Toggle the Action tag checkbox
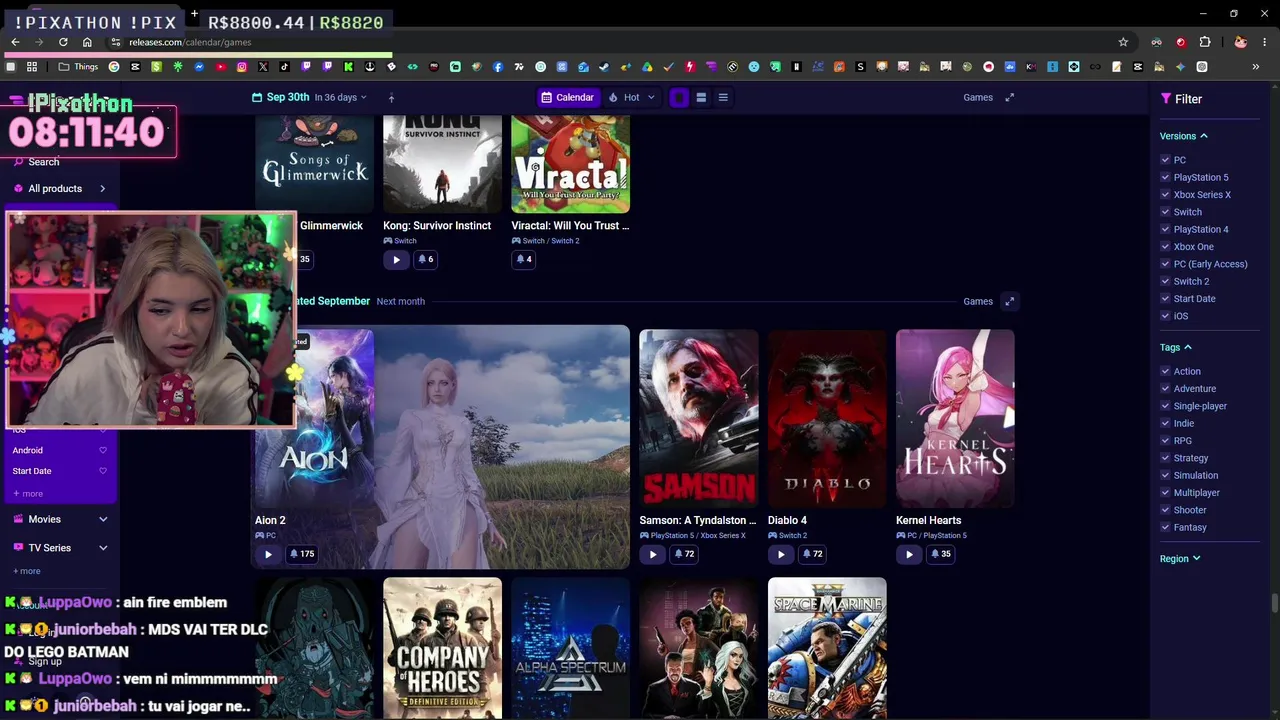 pos(1165,371)
